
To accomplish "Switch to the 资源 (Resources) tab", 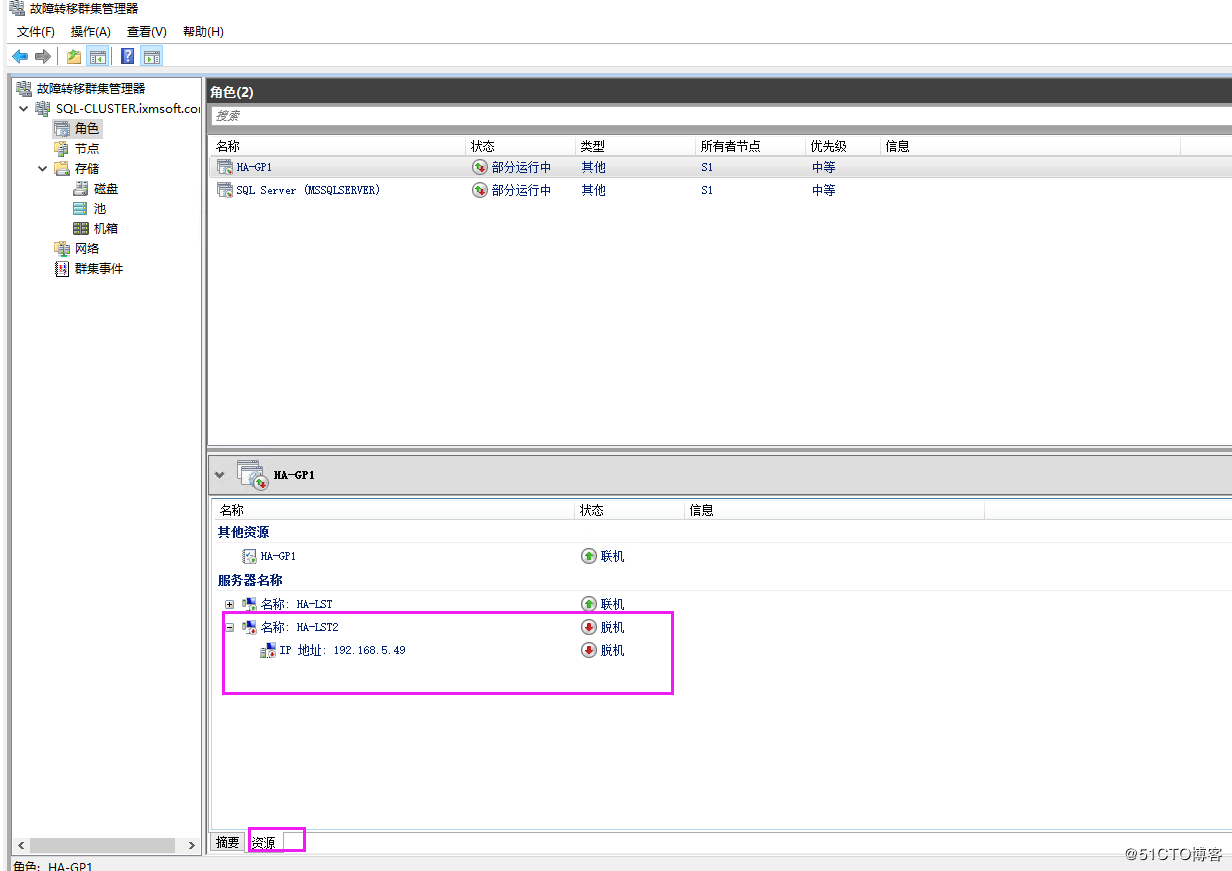I will coord(266,842).
